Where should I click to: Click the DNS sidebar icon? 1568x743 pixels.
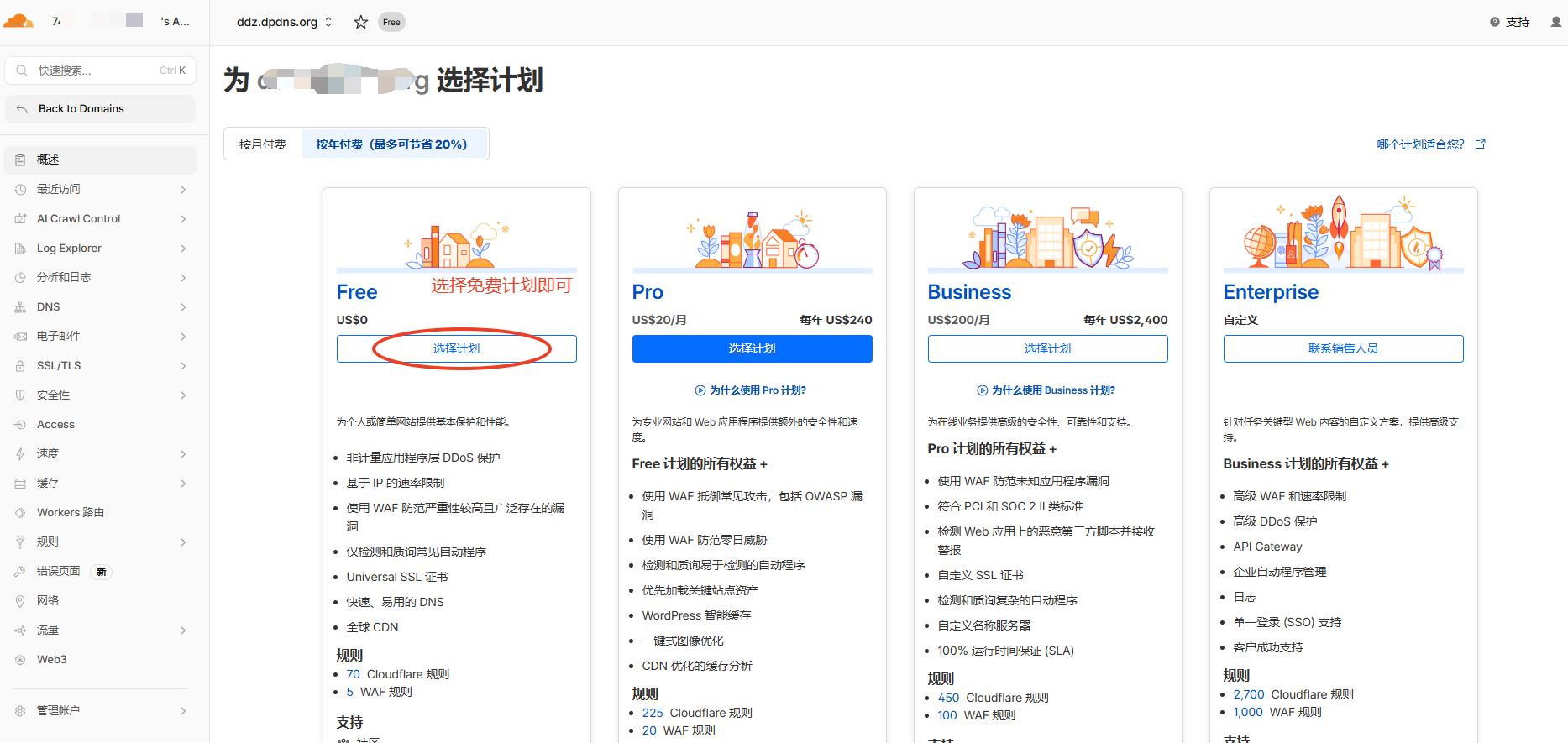pos(20,307)
